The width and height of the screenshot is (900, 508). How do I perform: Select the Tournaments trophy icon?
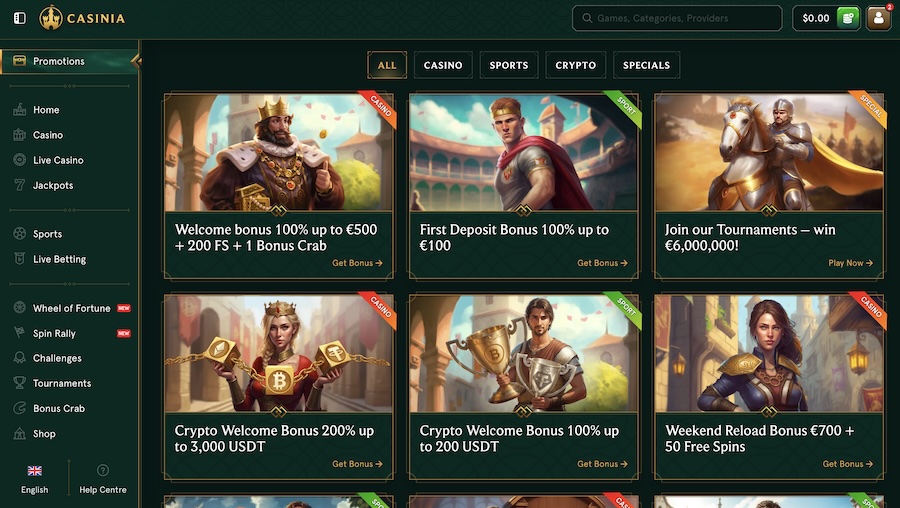19,383
